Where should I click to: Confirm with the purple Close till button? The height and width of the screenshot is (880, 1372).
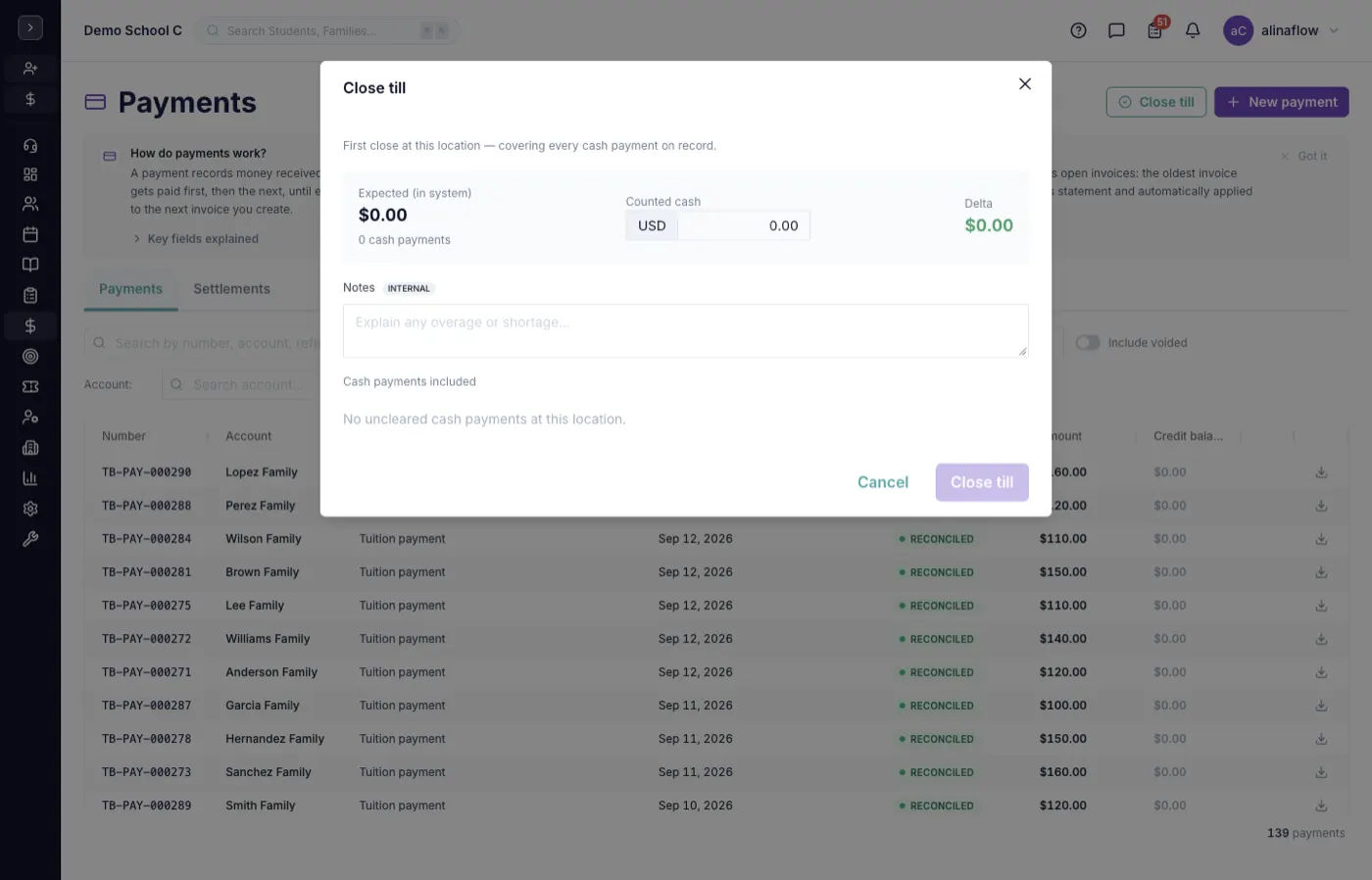[982, 482]
